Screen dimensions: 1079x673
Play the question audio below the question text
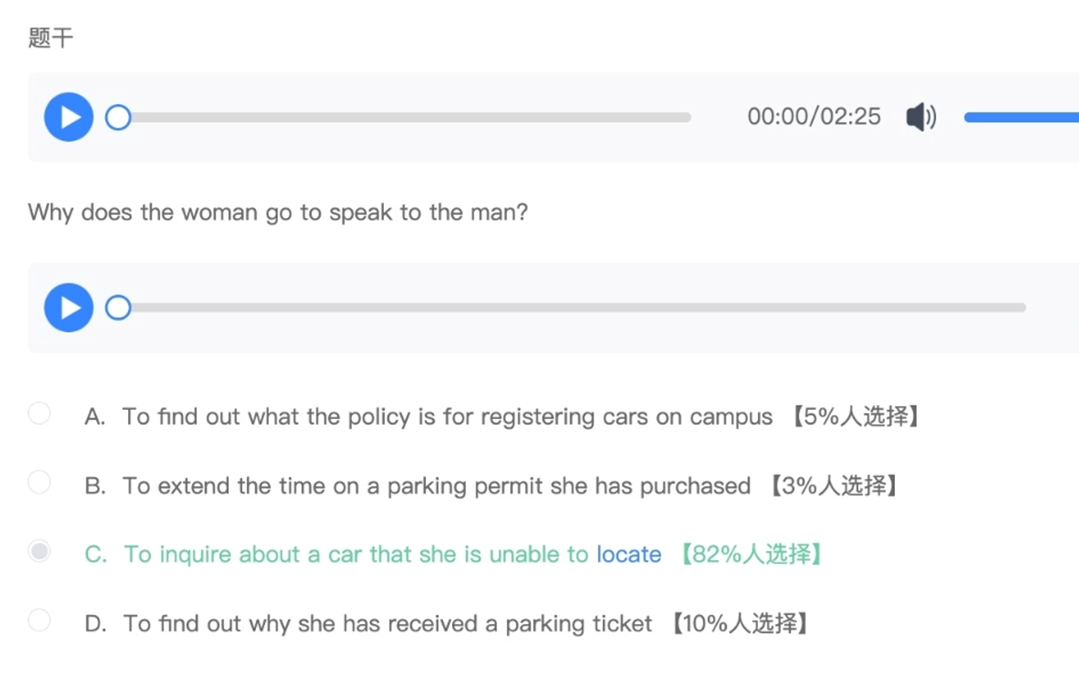pos(69,307)
